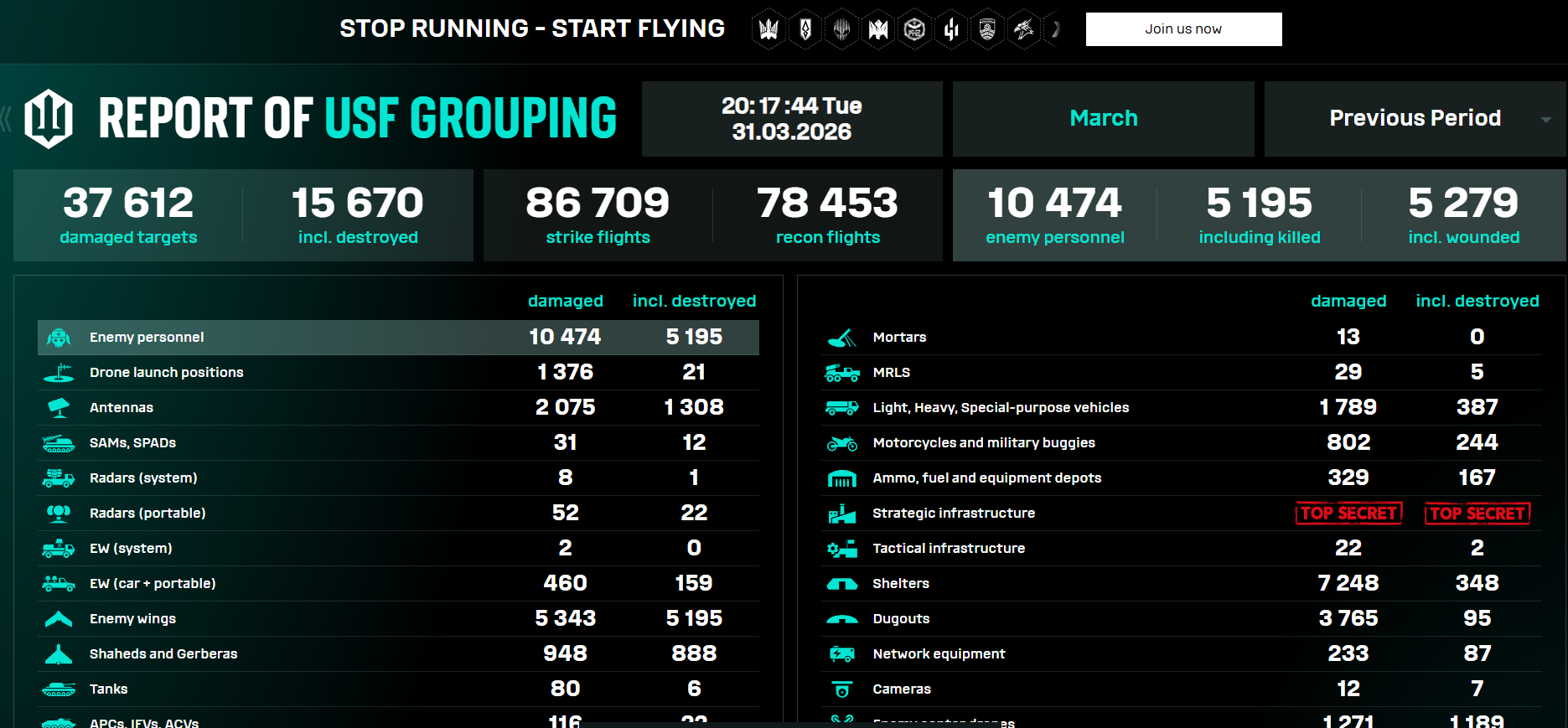The height and width of the screenshot is (728, 1568).
Task: Click the Enemy wings damaged value 5 343
Action: coord(566,618)
